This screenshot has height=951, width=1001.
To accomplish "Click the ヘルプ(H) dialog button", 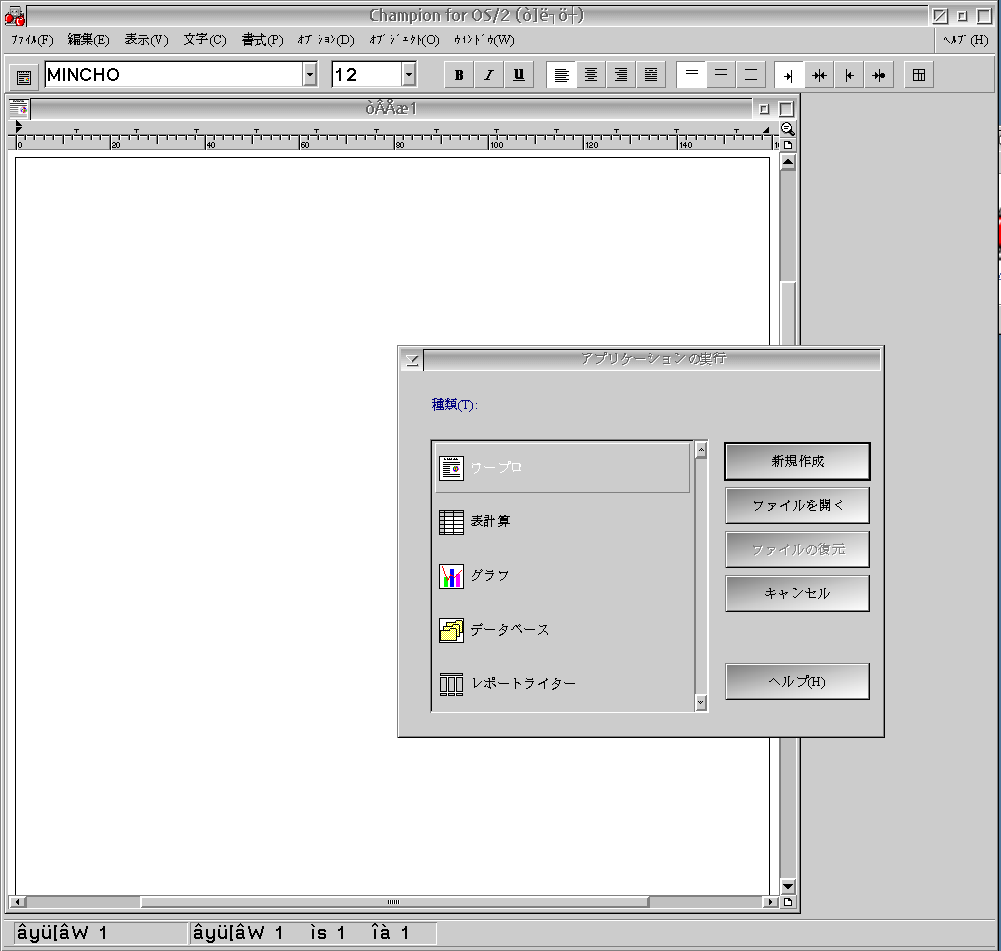I will pyautogui.click(x=797, y=682).
